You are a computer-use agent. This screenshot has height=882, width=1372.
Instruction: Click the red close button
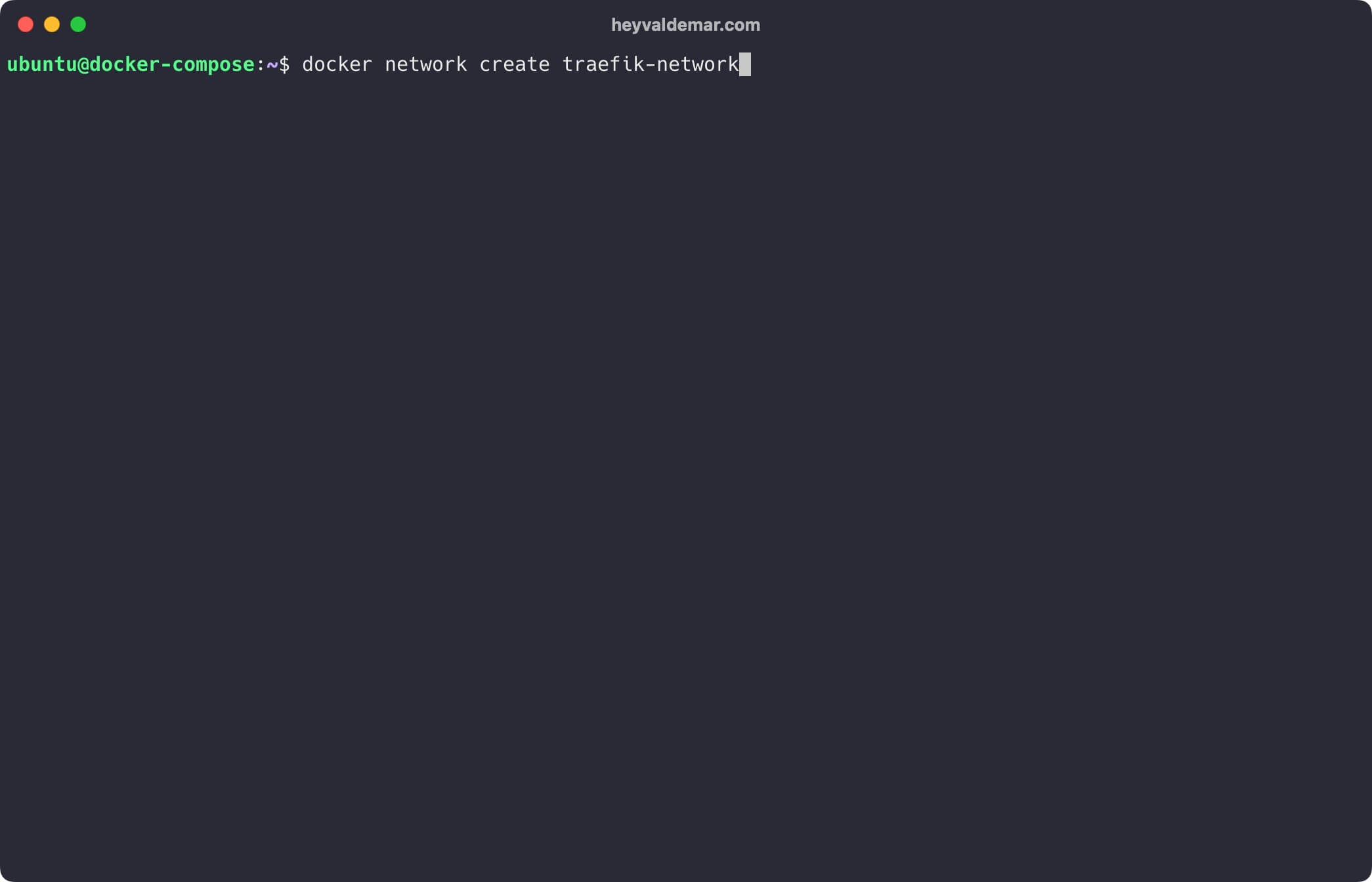click(x=25, y=25)
